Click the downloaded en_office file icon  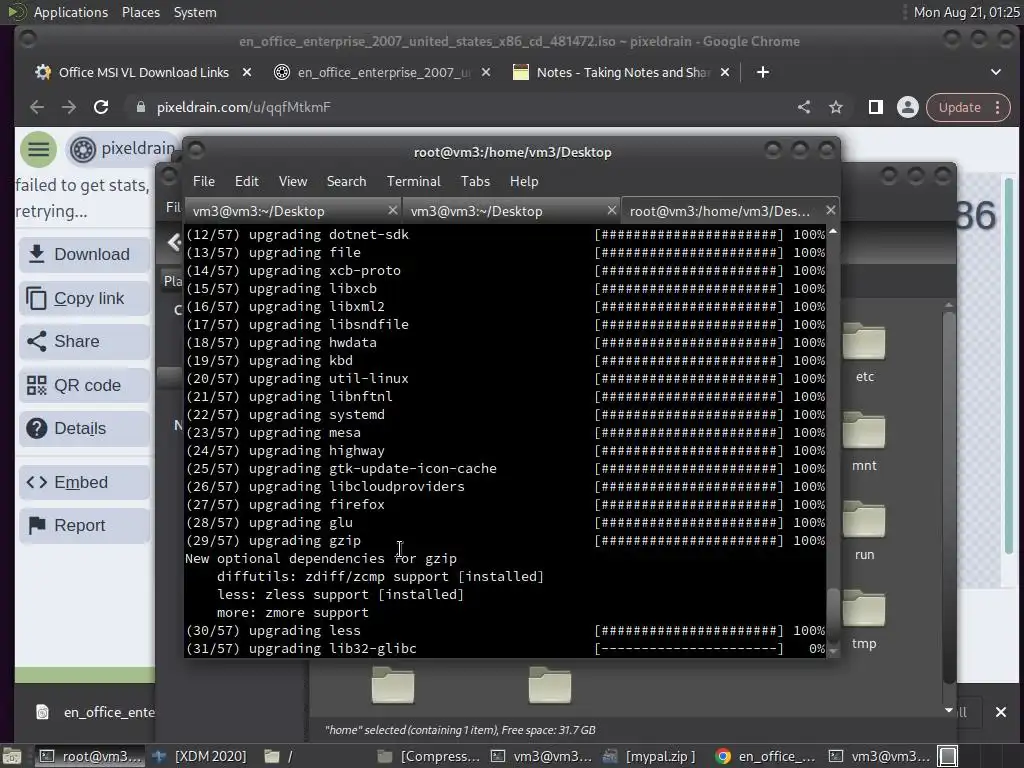point(42,712)
